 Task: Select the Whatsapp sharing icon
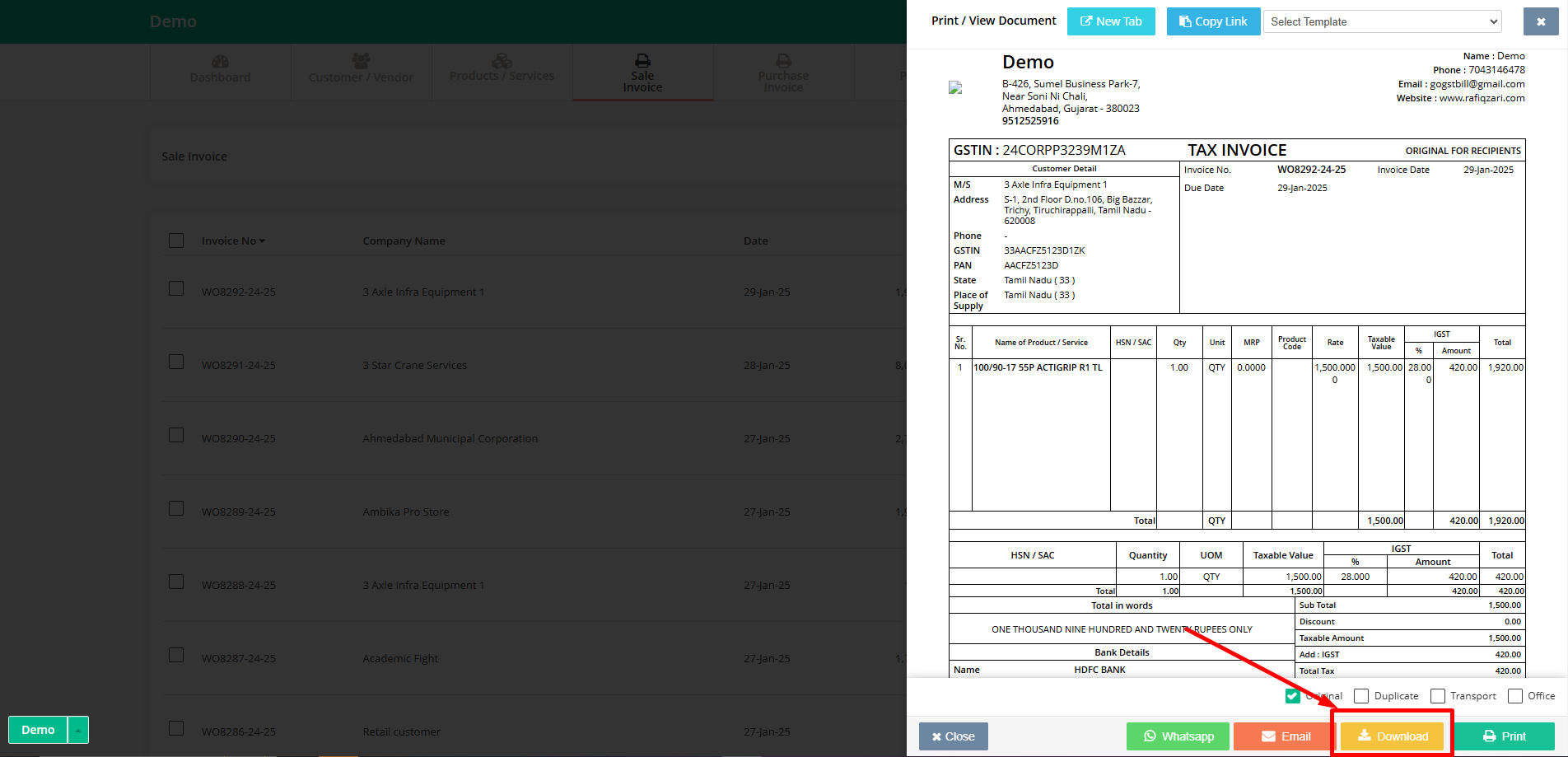pos(1152,736)
